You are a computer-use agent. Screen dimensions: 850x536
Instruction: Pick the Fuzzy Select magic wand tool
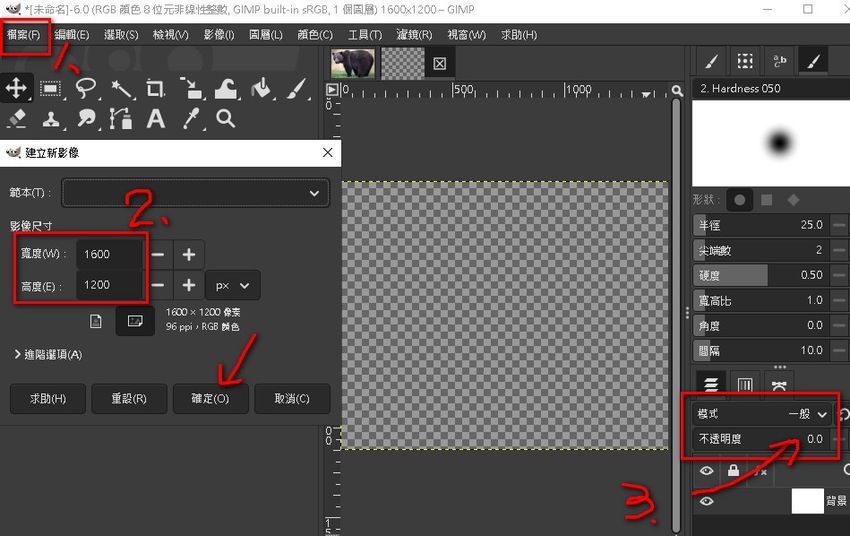[x=121, y=88]
